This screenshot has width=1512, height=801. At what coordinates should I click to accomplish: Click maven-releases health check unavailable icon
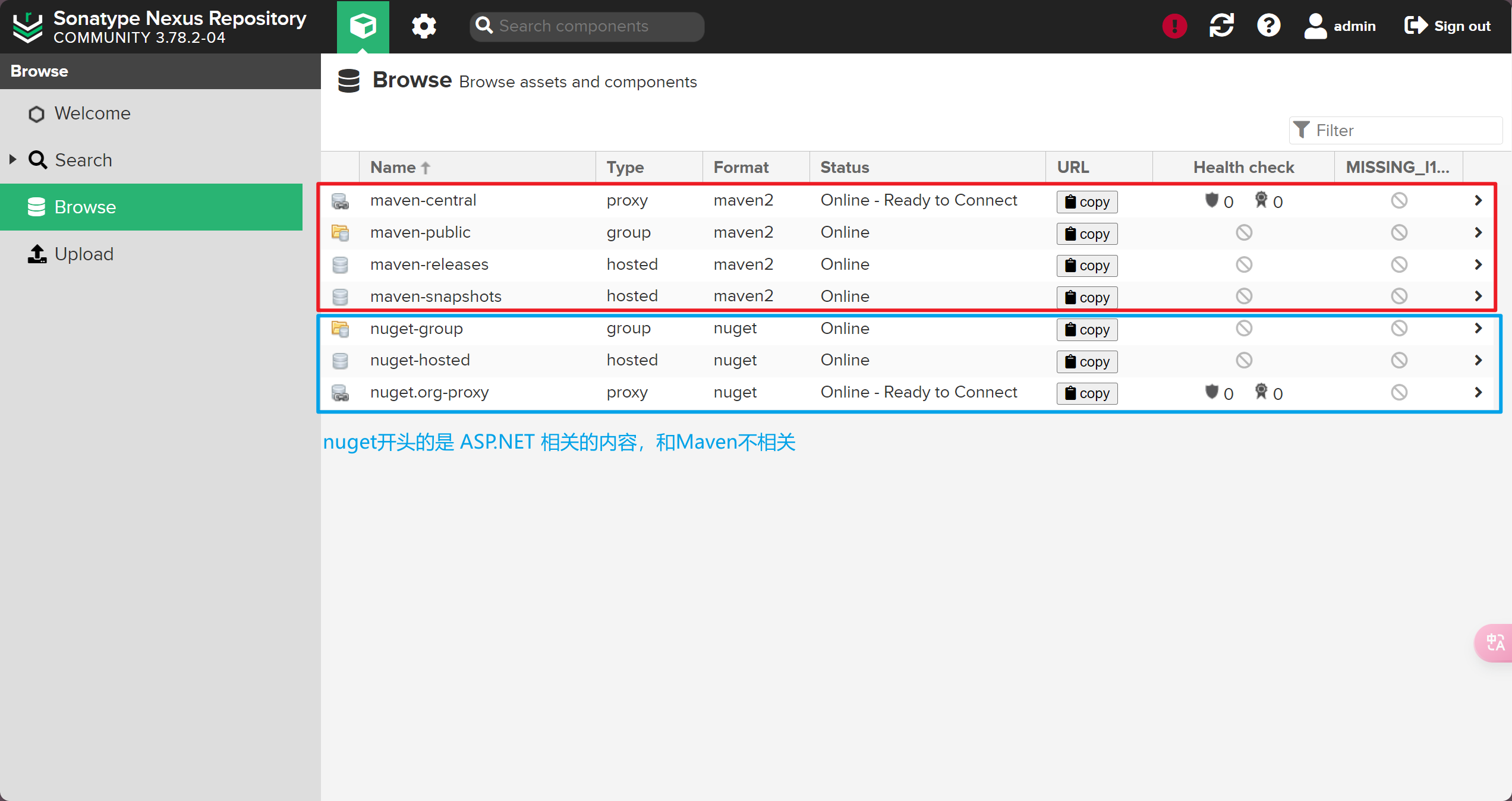(1244, 264)
